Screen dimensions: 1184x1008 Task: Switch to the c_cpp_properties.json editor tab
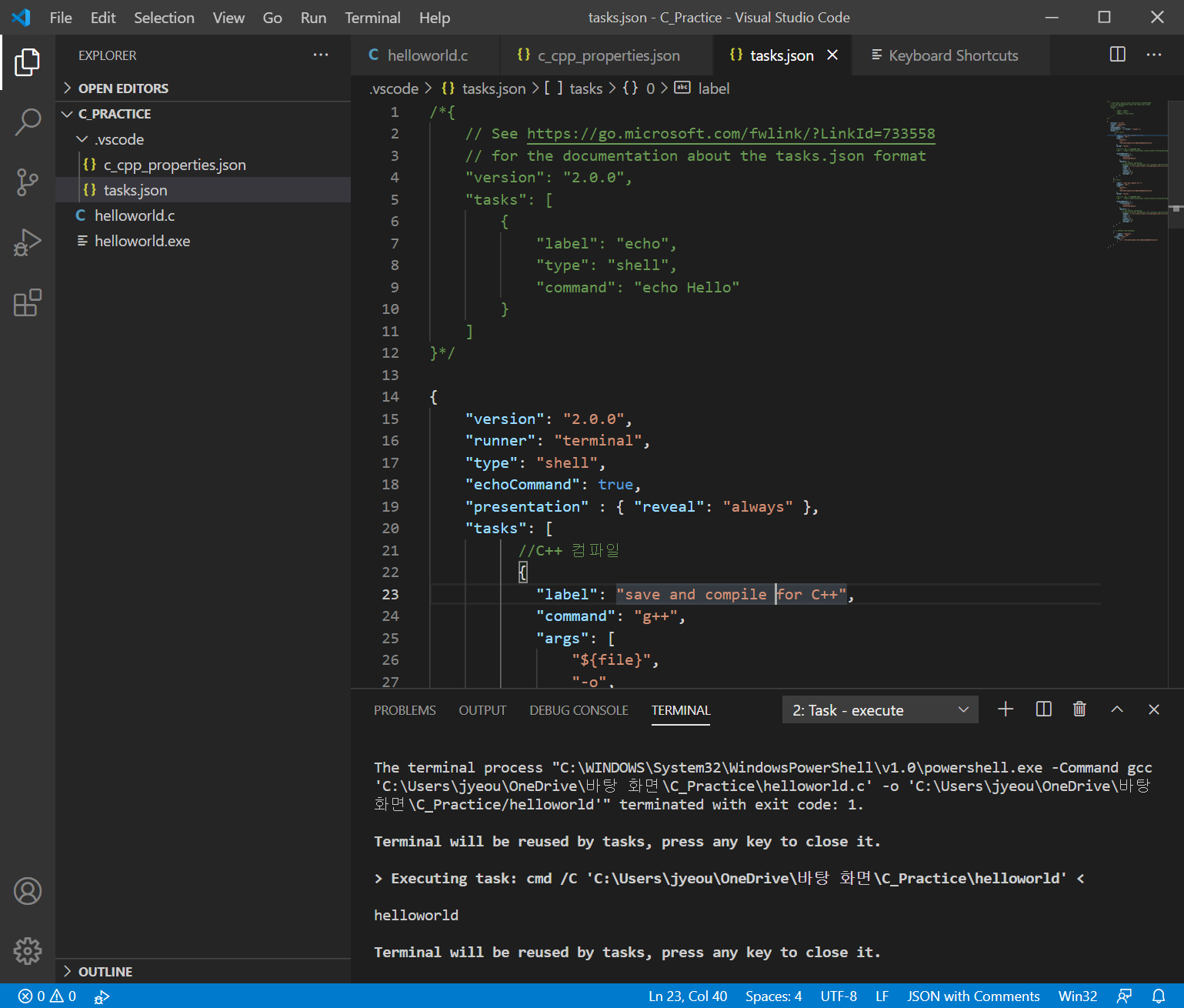pyautogui.click(x=605, y=55)
